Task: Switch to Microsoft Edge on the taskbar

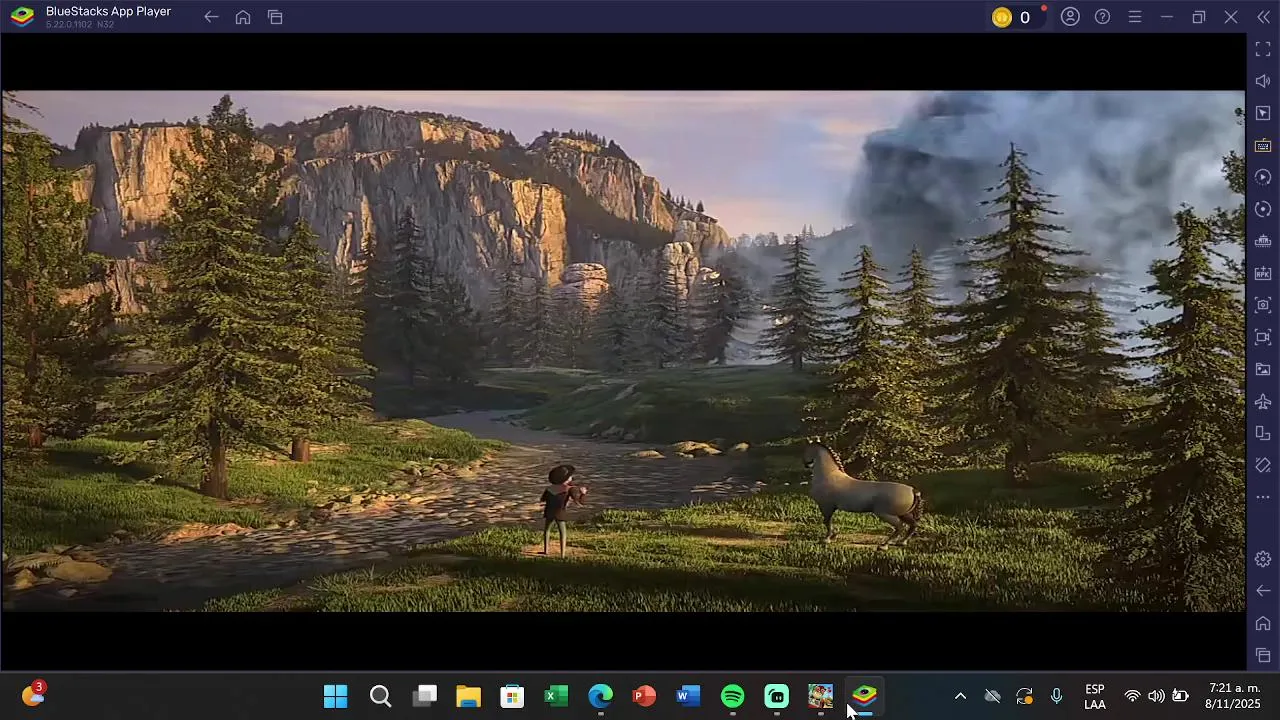Action: click(600, 696)
